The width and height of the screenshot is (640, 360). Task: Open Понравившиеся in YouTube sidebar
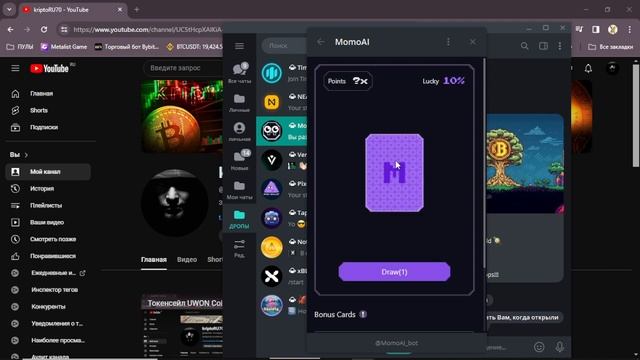[48, 256]
